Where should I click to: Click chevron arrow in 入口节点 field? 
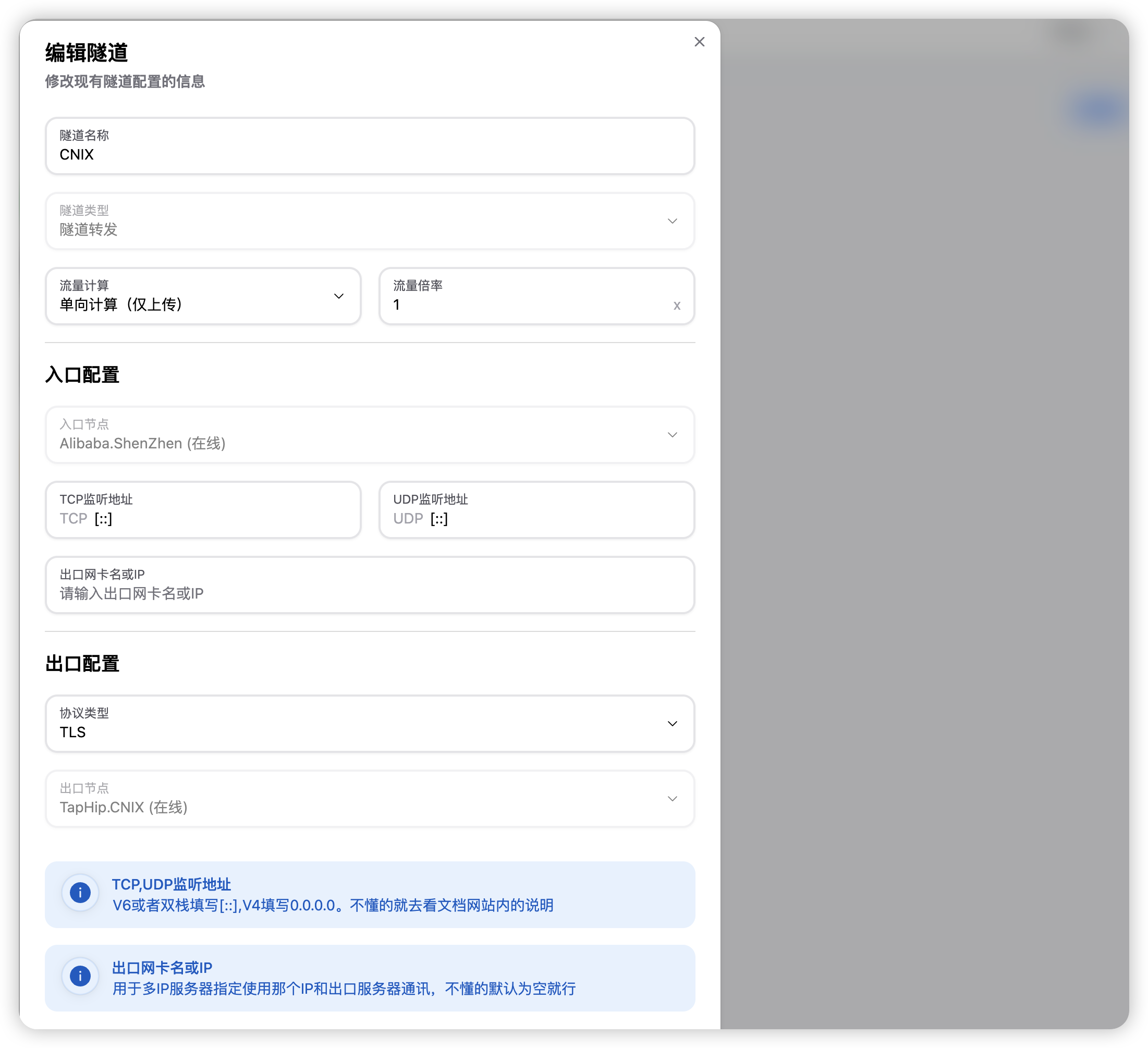(672, 434)
